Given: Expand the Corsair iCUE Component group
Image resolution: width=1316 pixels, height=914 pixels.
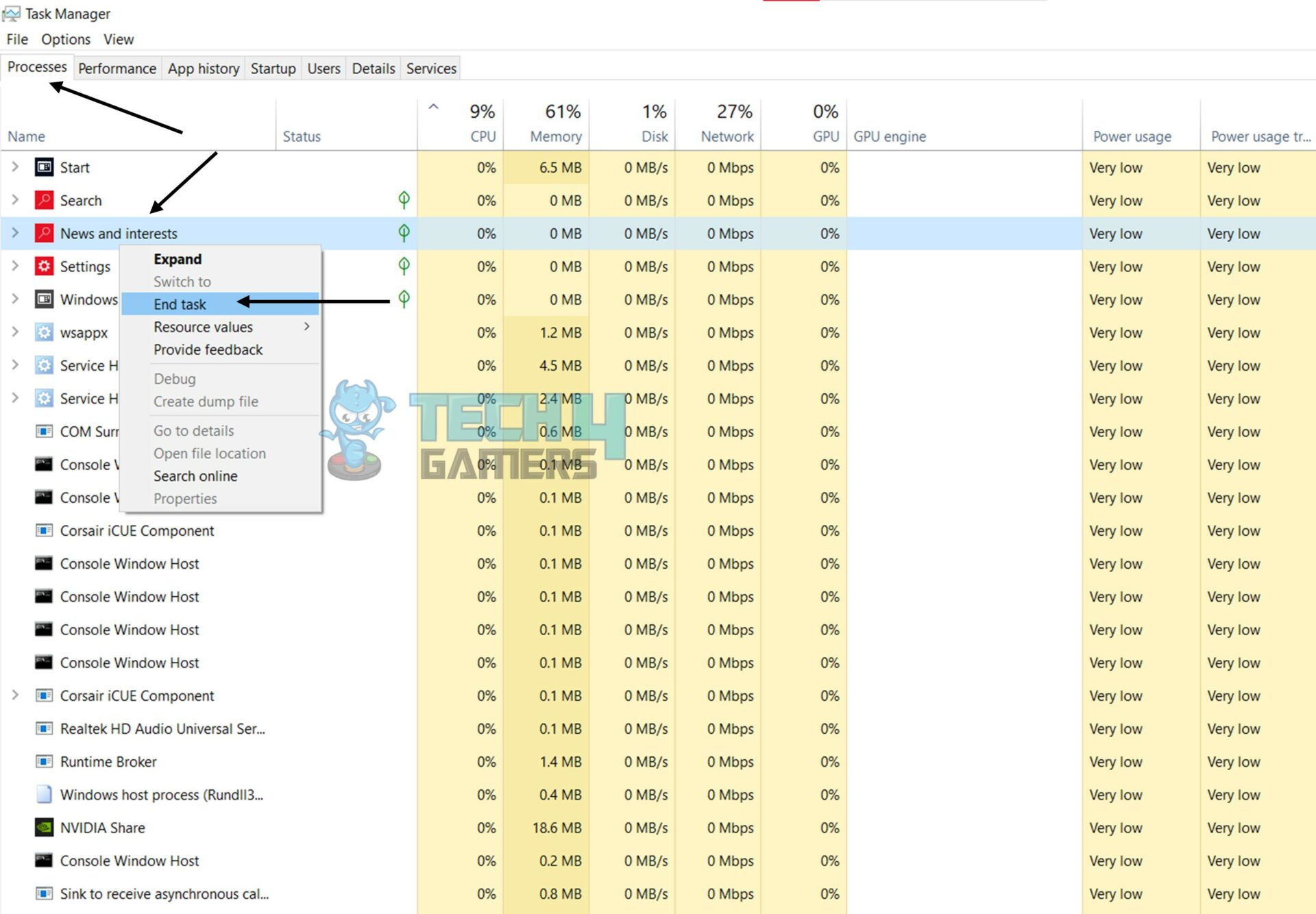Looking at the screenshot, I should pyautogui.click(x=15, y=695).
